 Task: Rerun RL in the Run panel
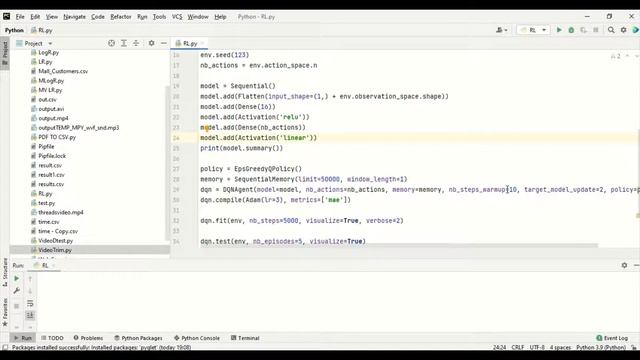click(x=17, y=278)
